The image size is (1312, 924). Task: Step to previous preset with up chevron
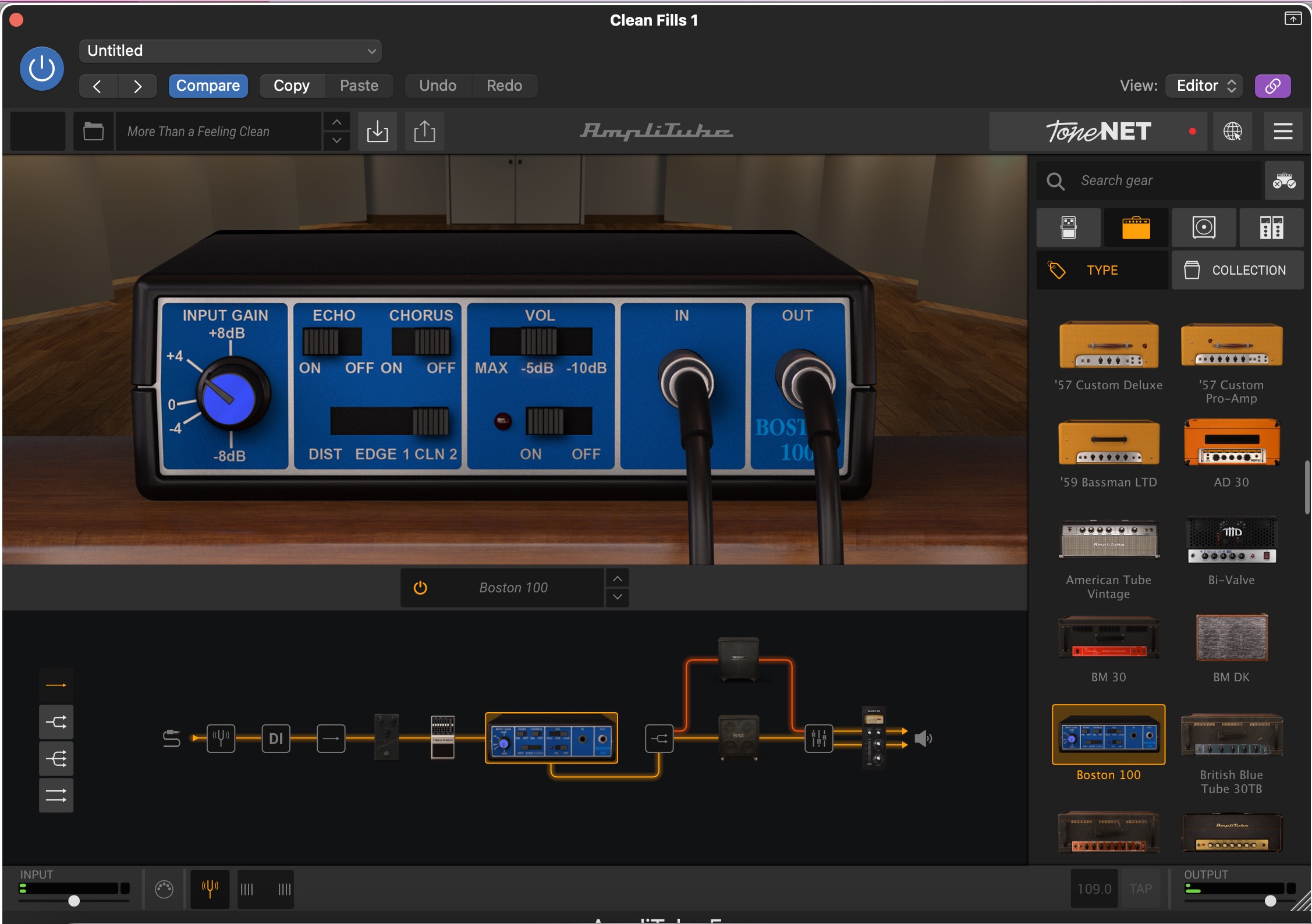click(x=336, y=122)
